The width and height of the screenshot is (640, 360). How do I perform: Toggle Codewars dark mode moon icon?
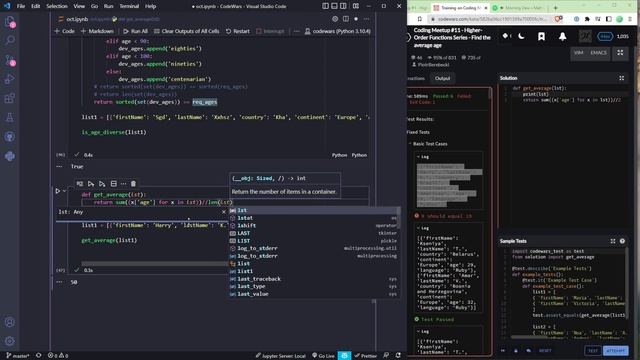[x=521, y=36]
